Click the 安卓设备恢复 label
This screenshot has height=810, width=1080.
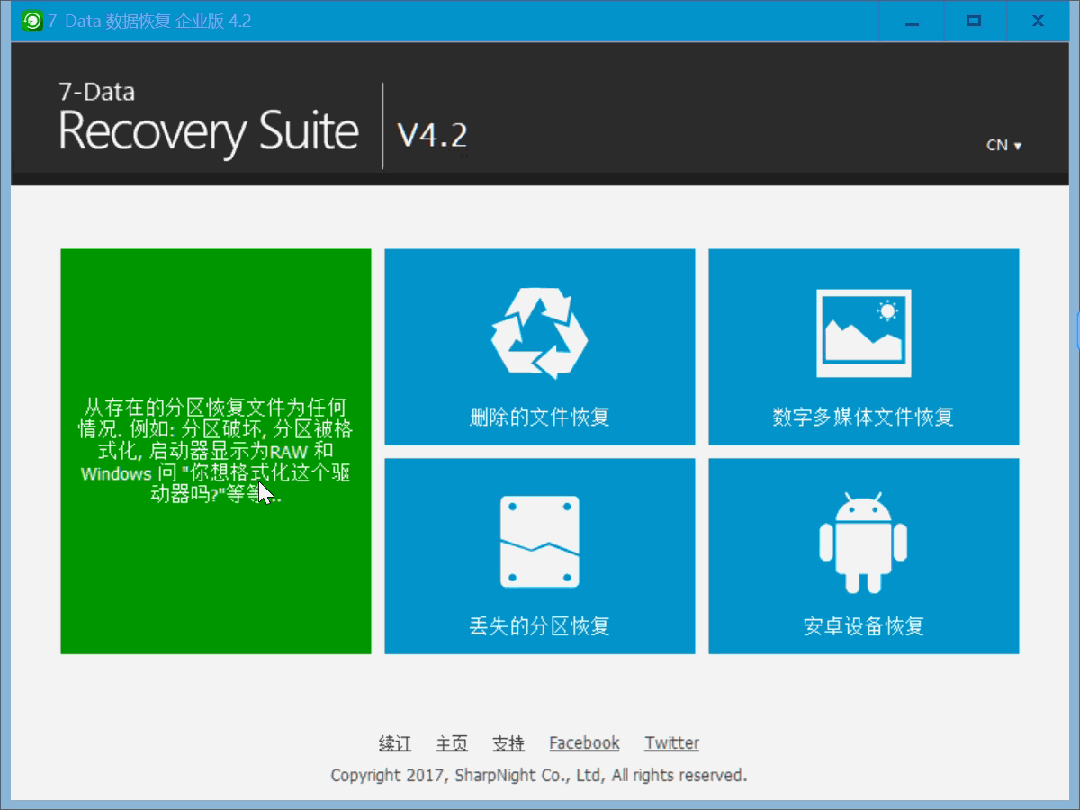click(x=864, y=626)
